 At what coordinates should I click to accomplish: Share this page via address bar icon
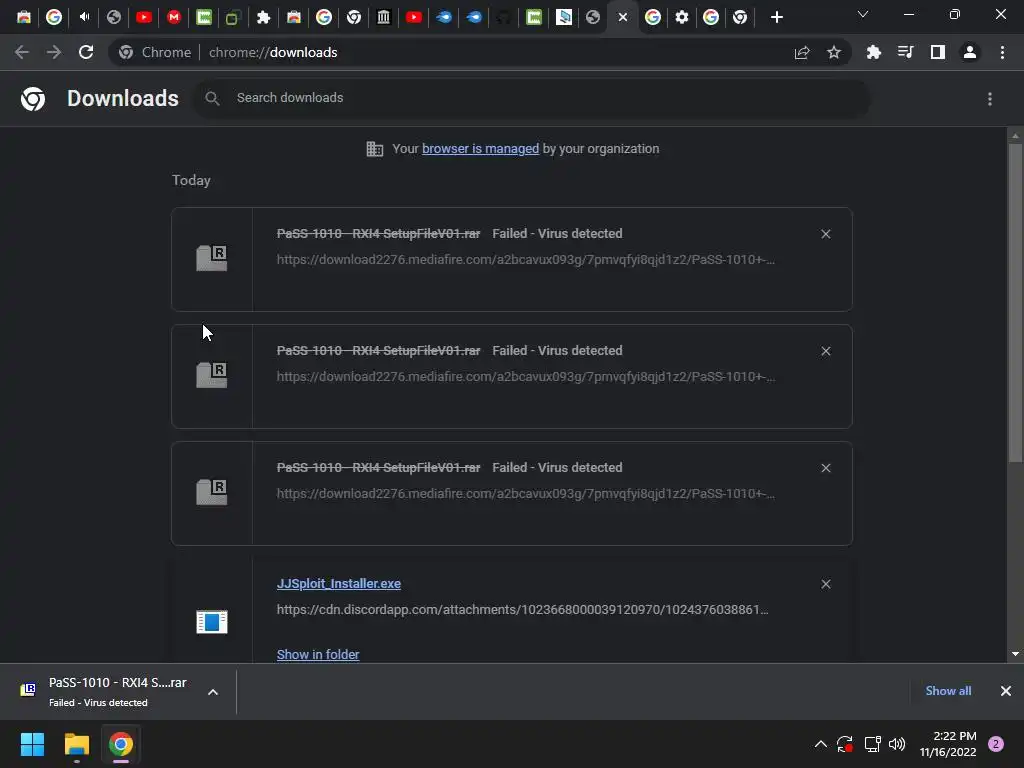pyautogui.click(x=802, y=53)
